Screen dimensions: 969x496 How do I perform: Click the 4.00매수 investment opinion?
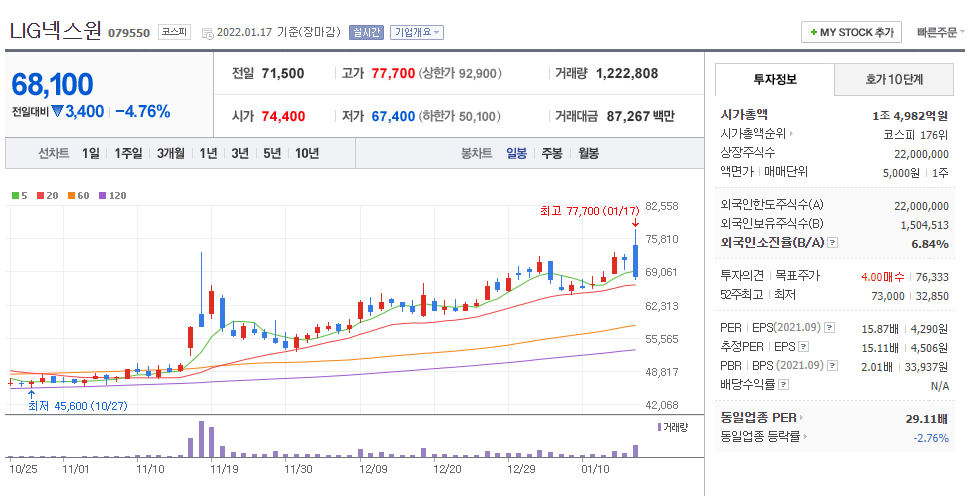pos(882,277)
